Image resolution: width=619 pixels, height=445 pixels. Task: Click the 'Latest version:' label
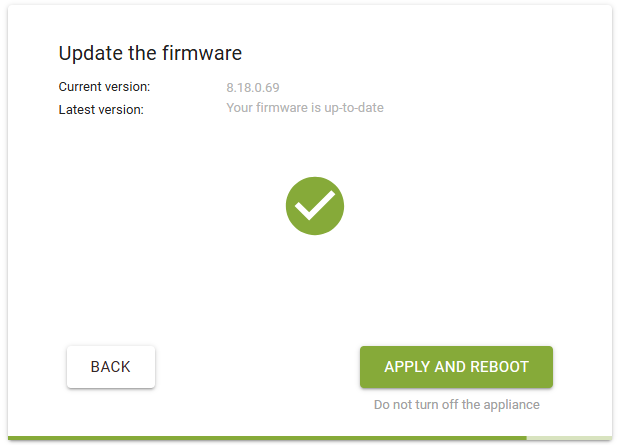[101, 109]
